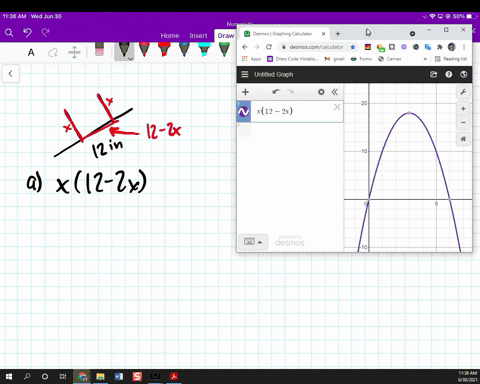Viewport: 480px width, 384px height.
Task: Open the Dress Code Violations bookmark
Action: pos(293,59)
